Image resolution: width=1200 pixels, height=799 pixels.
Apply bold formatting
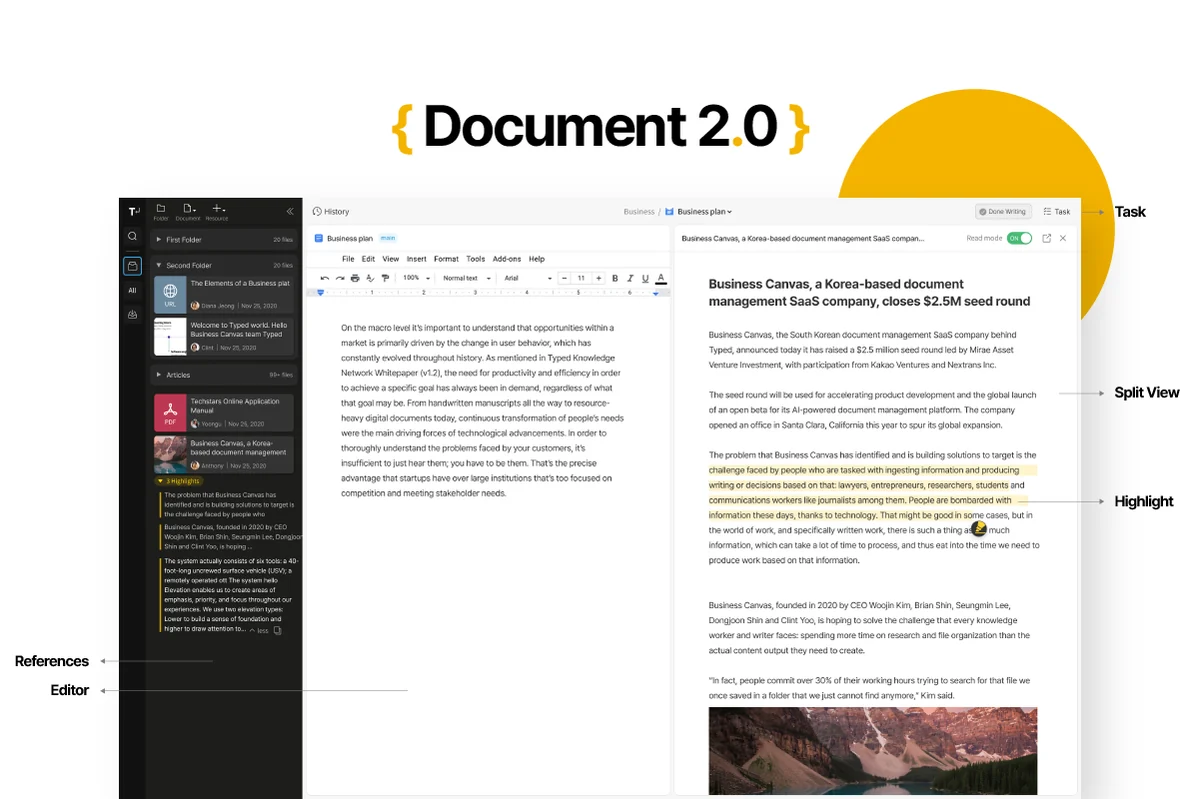coord(615,278)
